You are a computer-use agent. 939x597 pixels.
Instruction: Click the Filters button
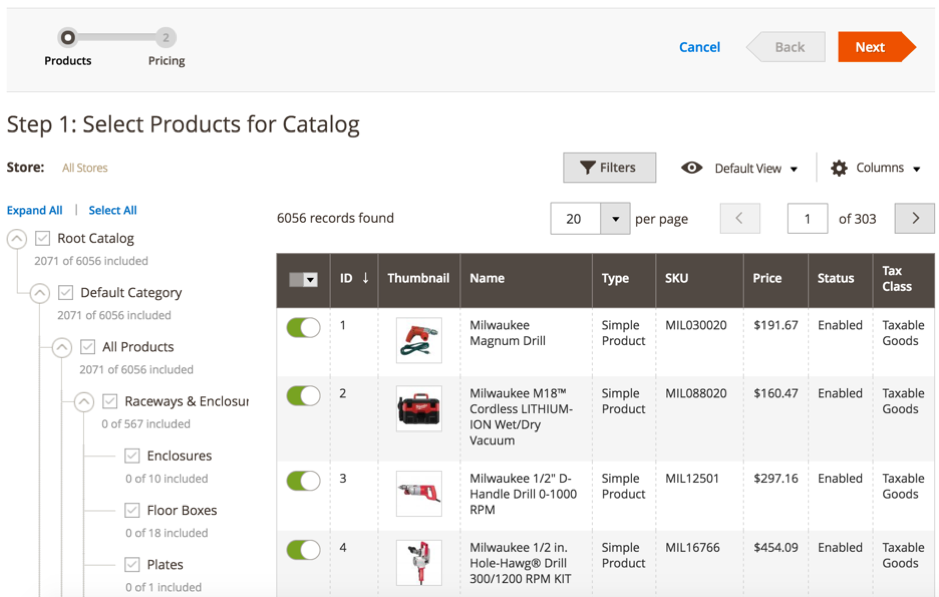[609, 168]
